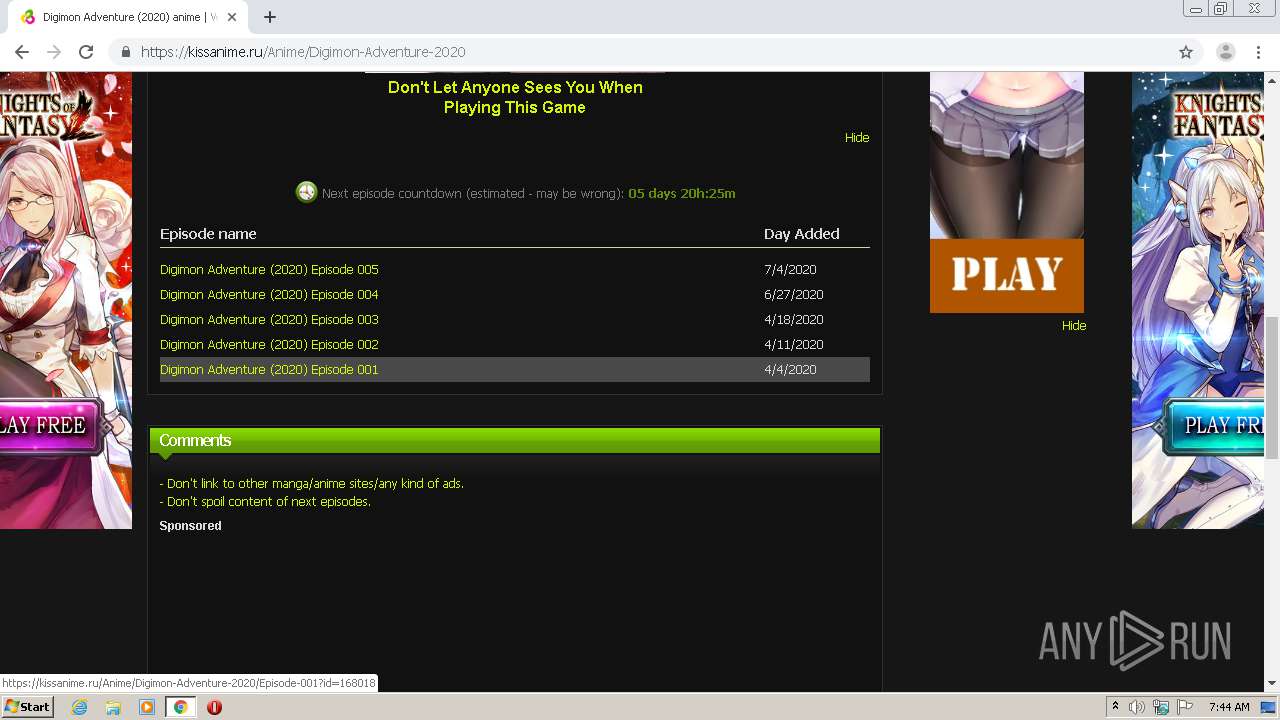Click the 'Day Added' column header
Screen dimensions: 1280x720
point(802,234)
